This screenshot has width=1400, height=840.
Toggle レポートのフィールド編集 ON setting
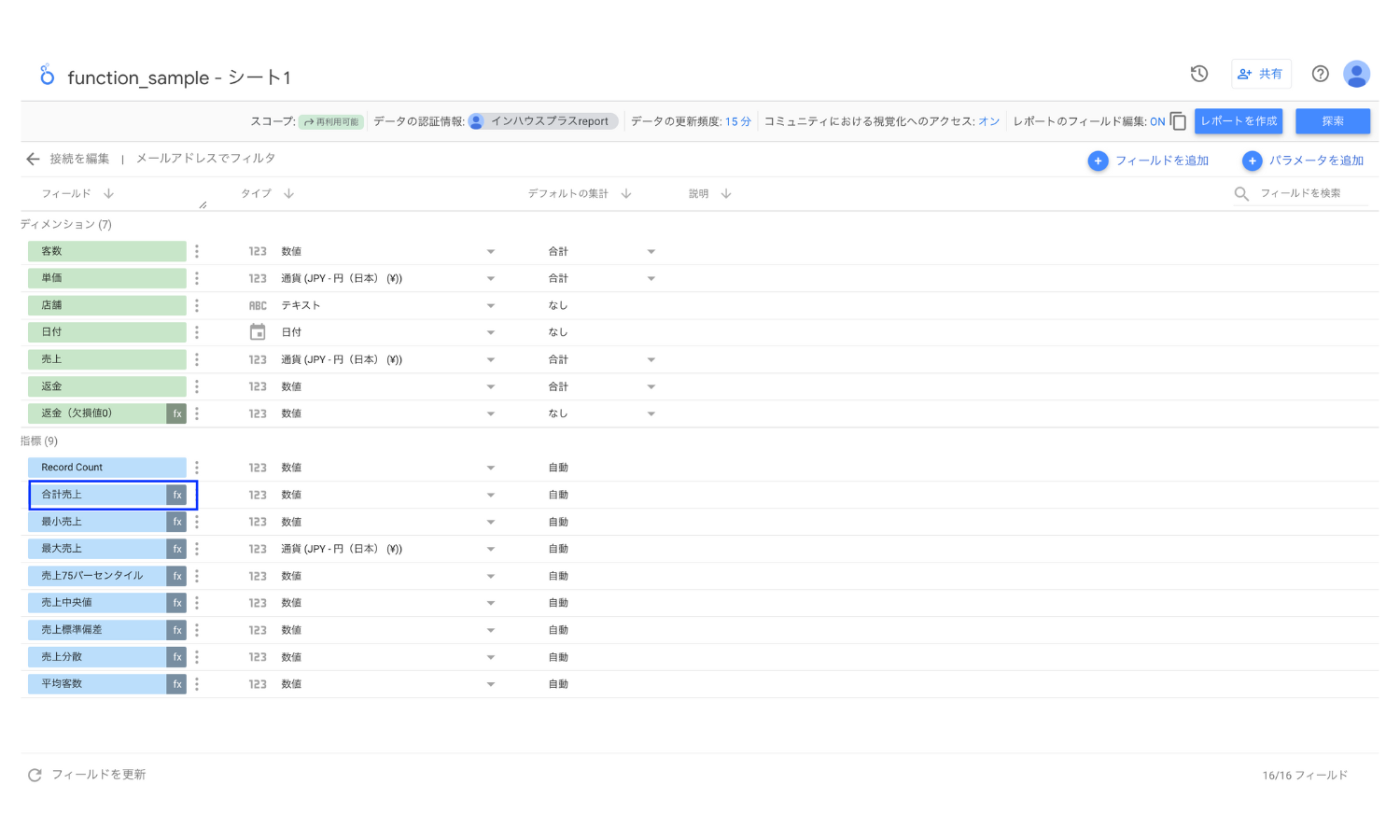1157,121
